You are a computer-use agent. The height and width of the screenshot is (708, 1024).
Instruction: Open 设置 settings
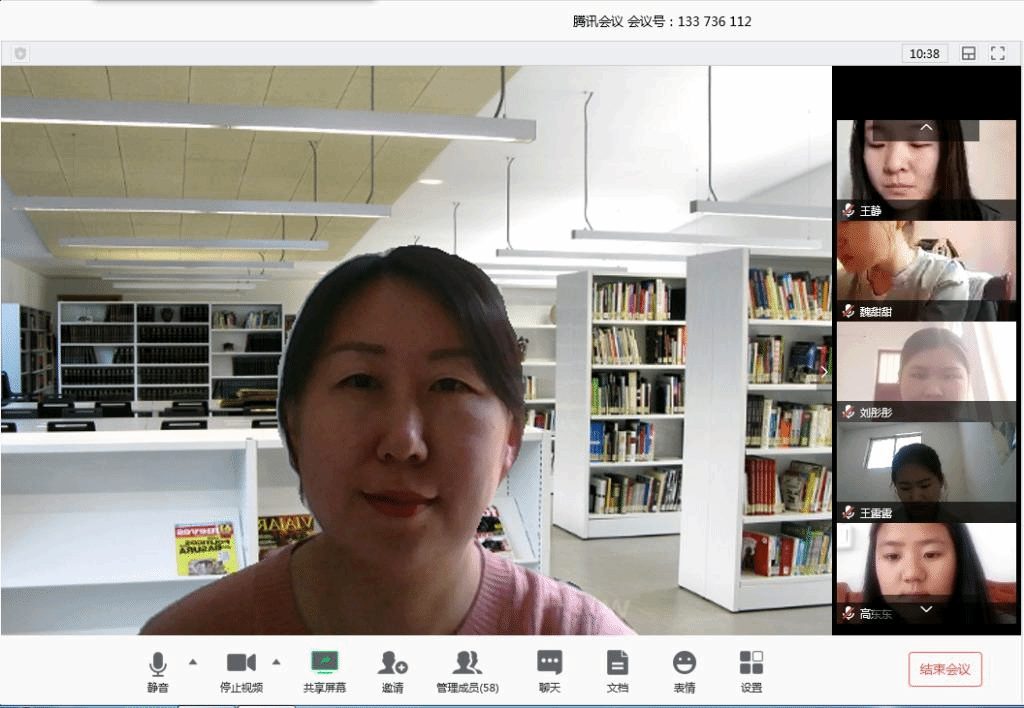pyautogui.click(x=751, y=663)
